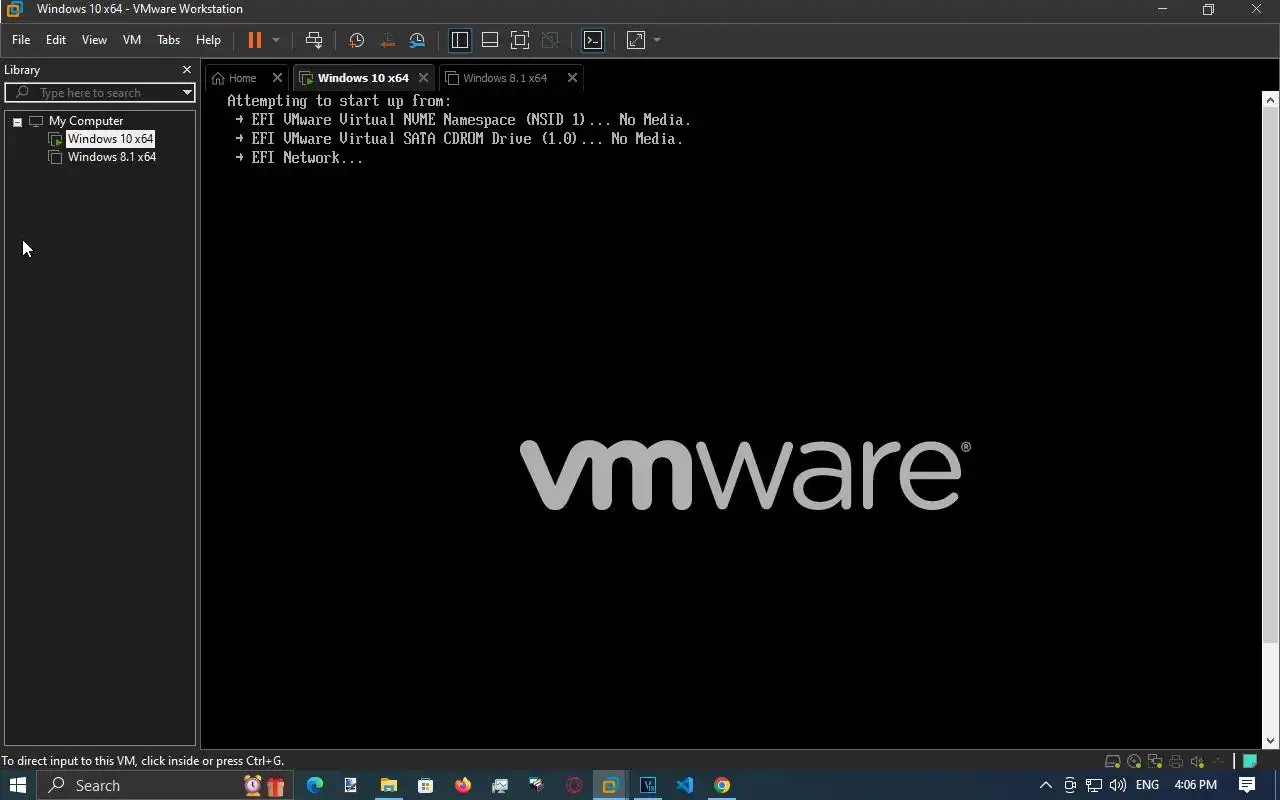Open the library search dropdown arrow
The height and width of the screenshot is (800, 1280).
(x=187, y=93)
